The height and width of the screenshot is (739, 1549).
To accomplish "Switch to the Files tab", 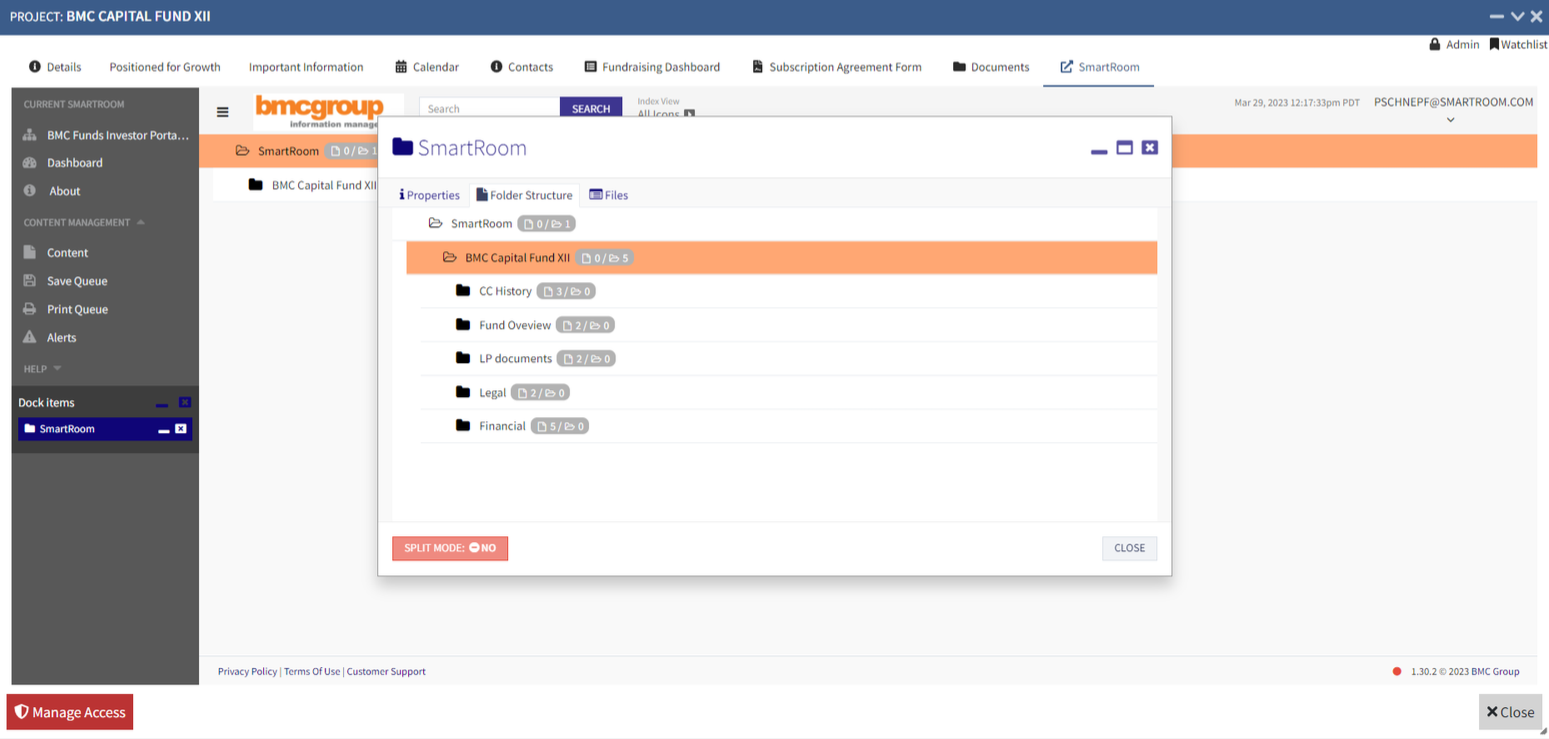I will (609, 195).
